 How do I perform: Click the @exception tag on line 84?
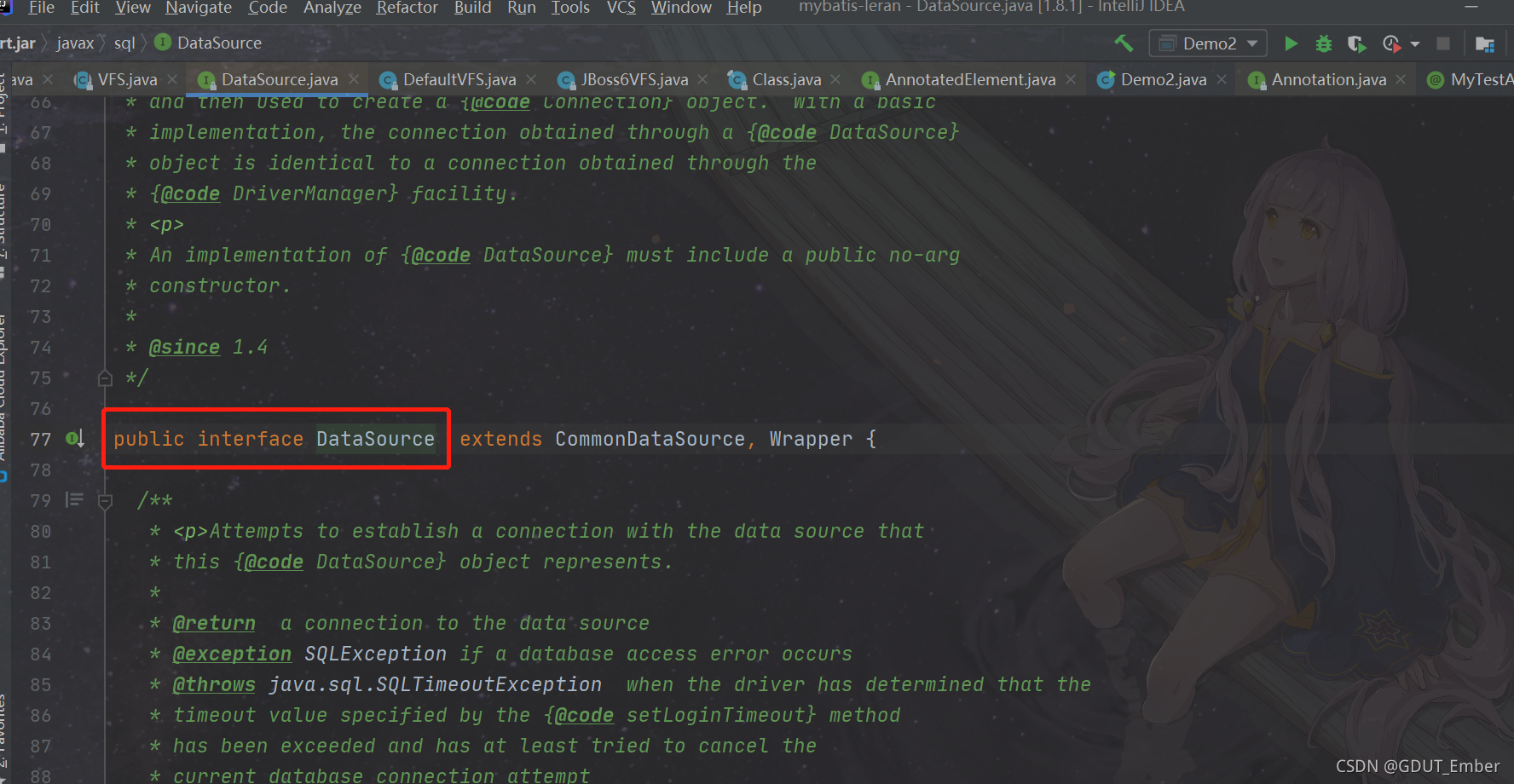click(x=232, y=654)
